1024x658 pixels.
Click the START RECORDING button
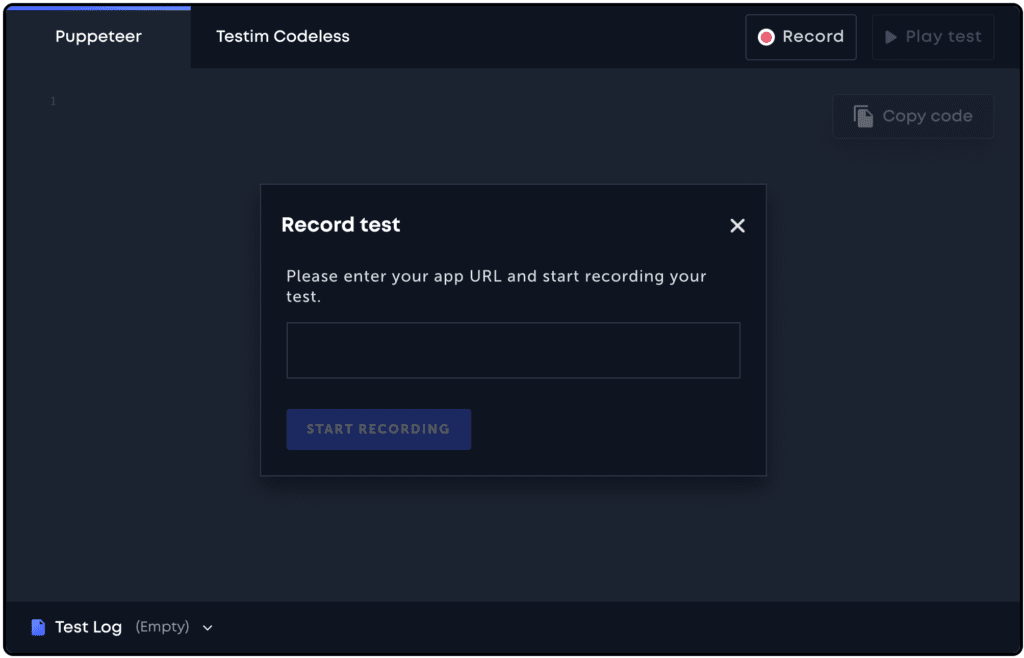(379, 430)
